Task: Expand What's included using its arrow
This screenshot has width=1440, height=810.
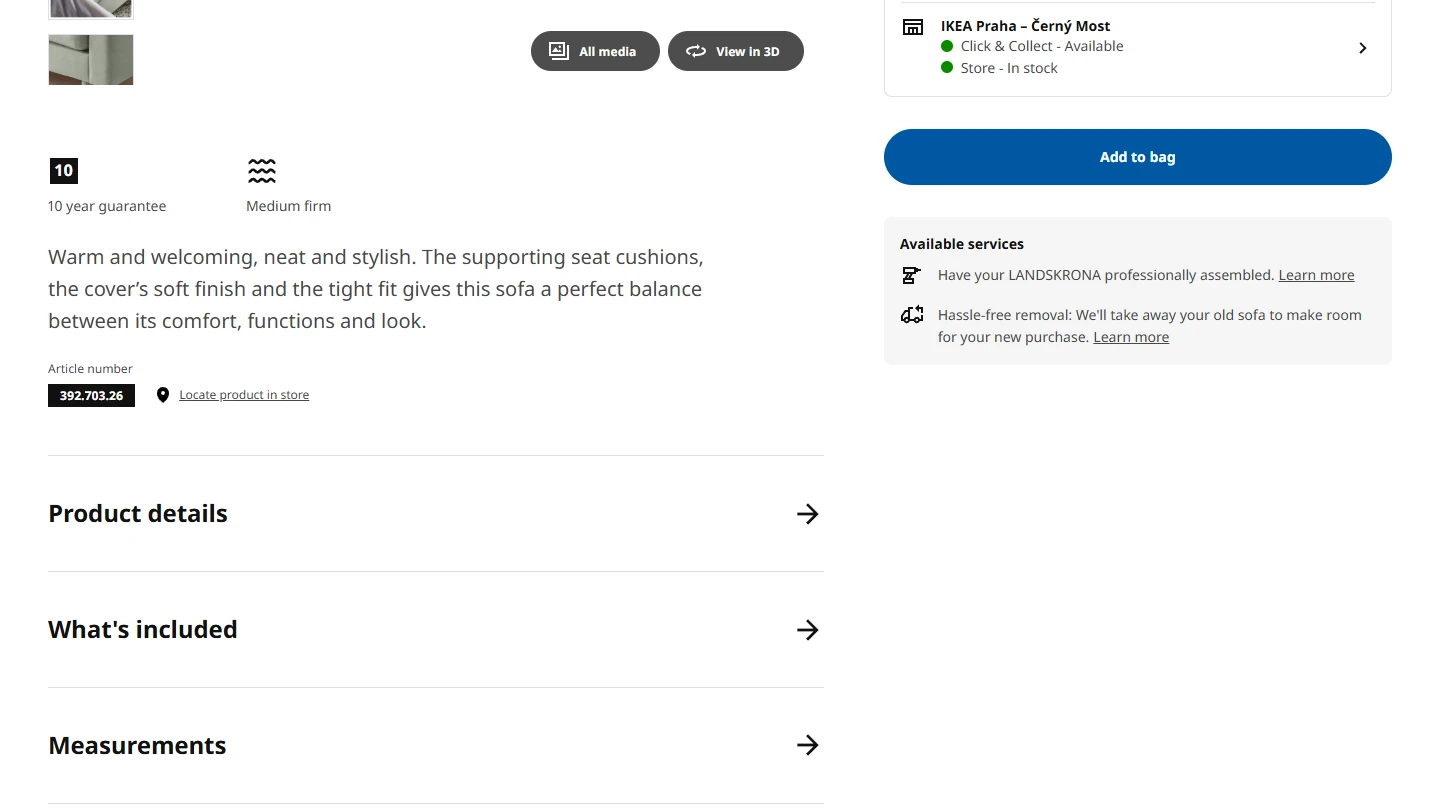Action: [807, 630]
